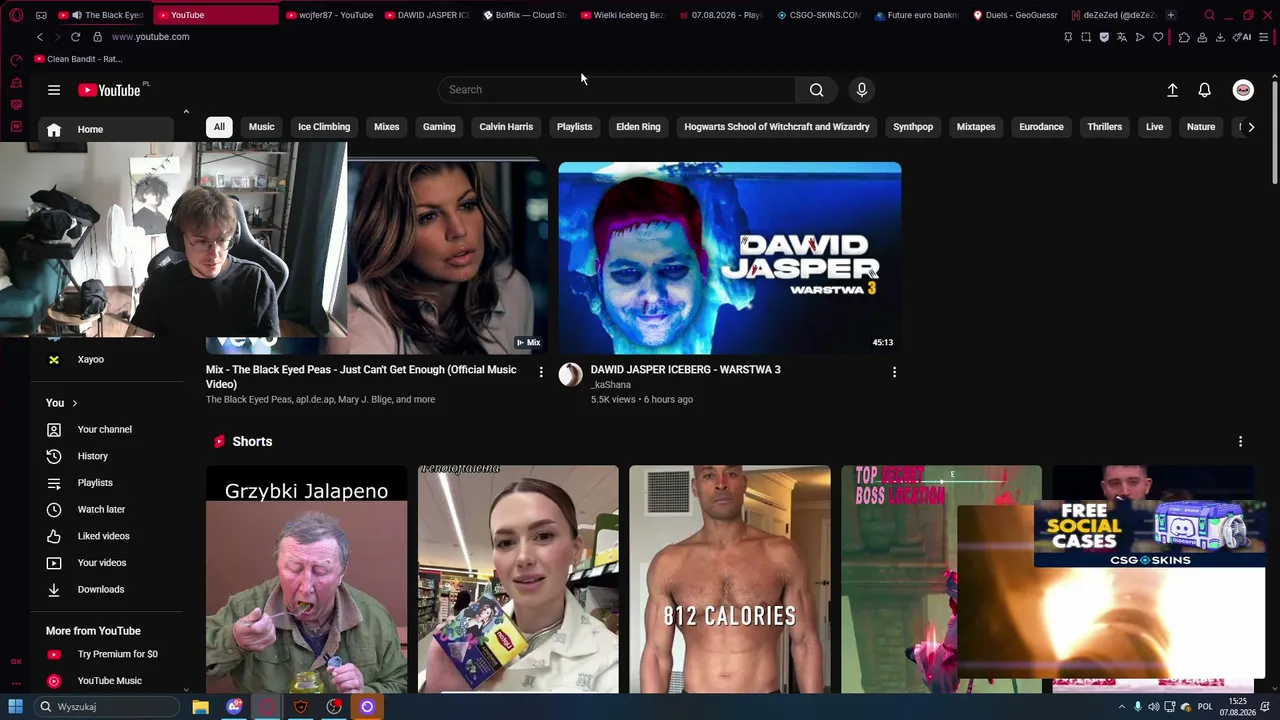Open File Explorer from taskbar

(x=201, y=707)
